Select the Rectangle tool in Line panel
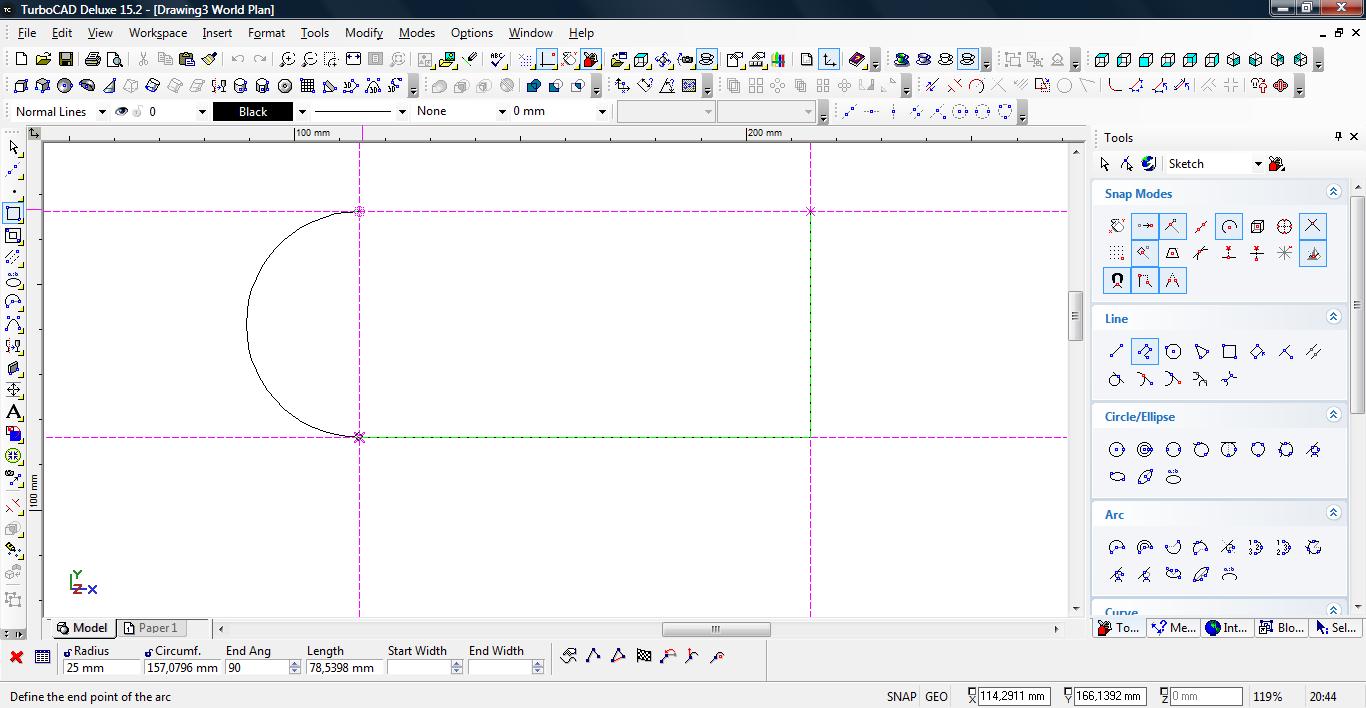This screenshot has width=1366, height=708. pyautogui.click(x=1229, y=351)
